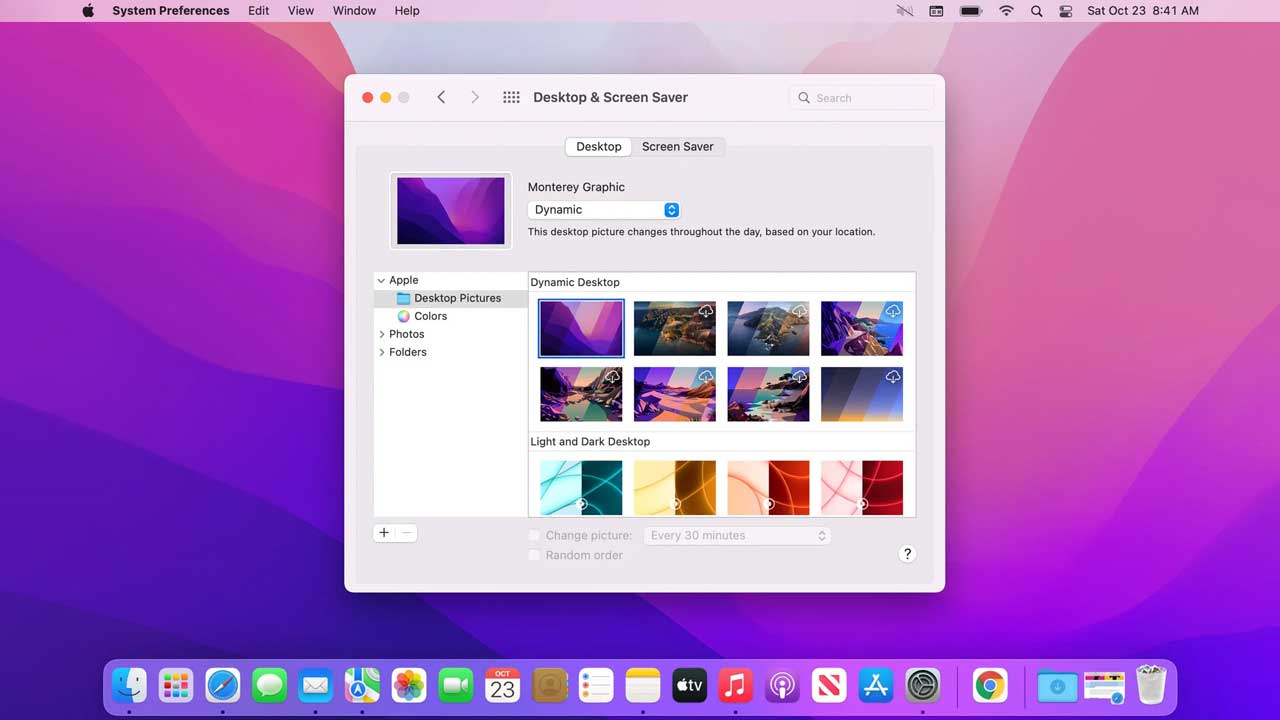
Task: Click the Wi-Fi status icon
Action: click(1006, 11)
